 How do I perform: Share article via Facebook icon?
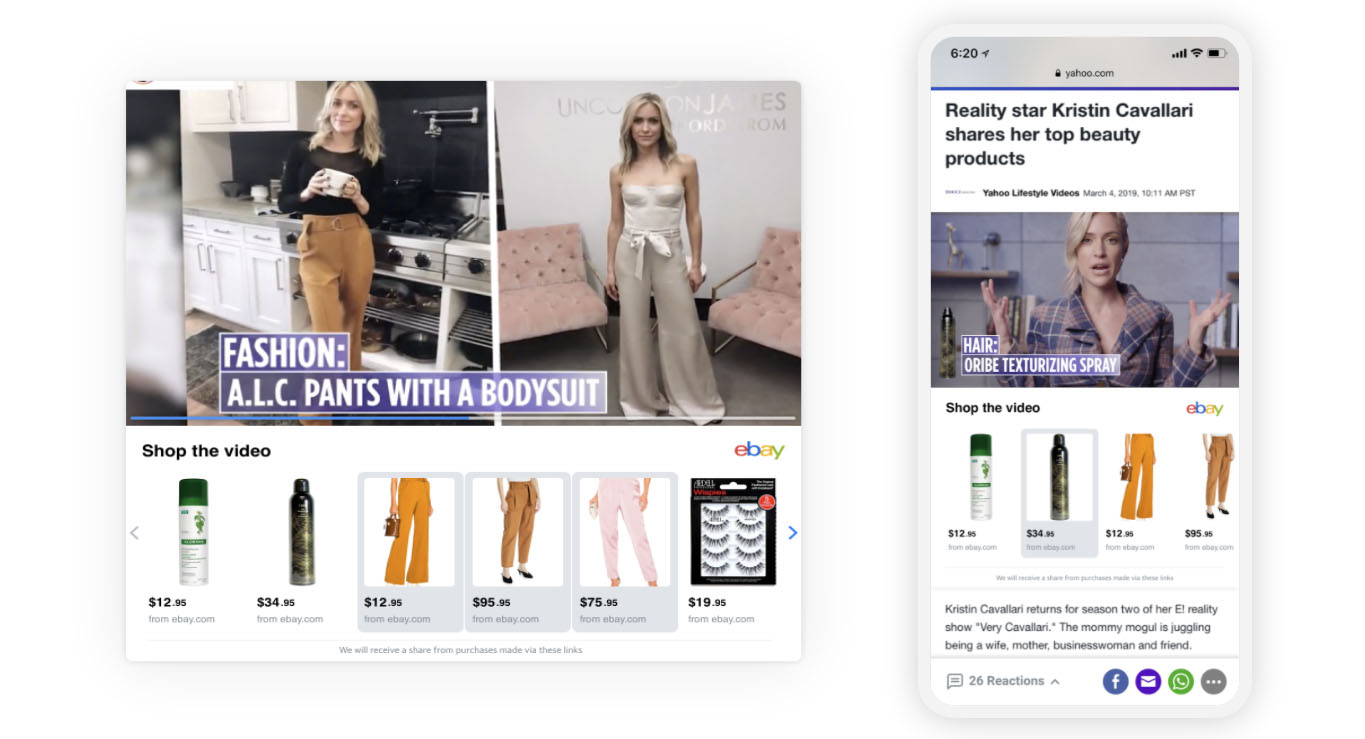click(1115, 682)
